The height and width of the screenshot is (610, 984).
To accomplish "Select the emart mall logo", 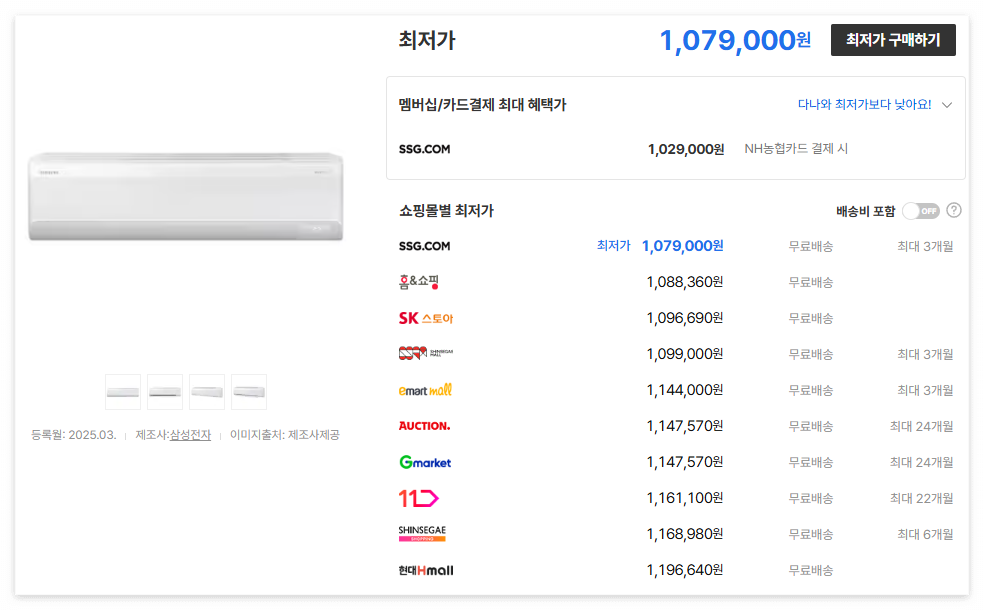I will (x=424, y=389).
